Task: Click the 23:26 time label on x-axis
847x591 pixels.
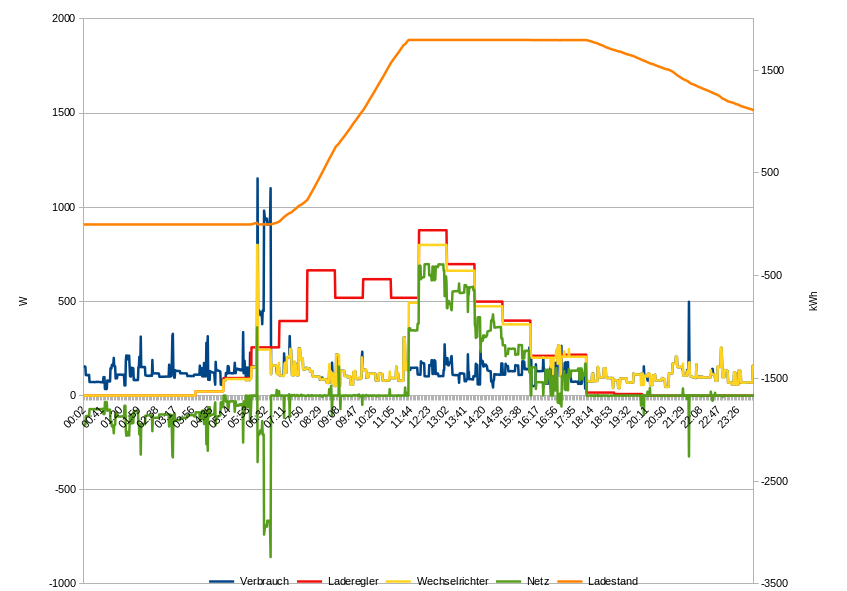Action: (x=727, y=416)
